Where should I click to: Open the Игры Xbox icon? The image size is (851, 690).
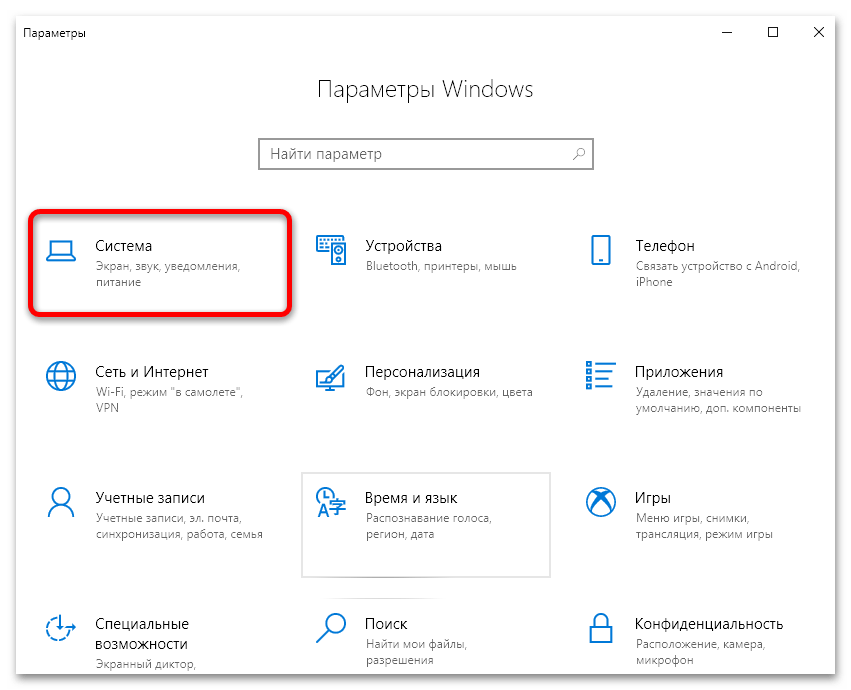point(601,502)
